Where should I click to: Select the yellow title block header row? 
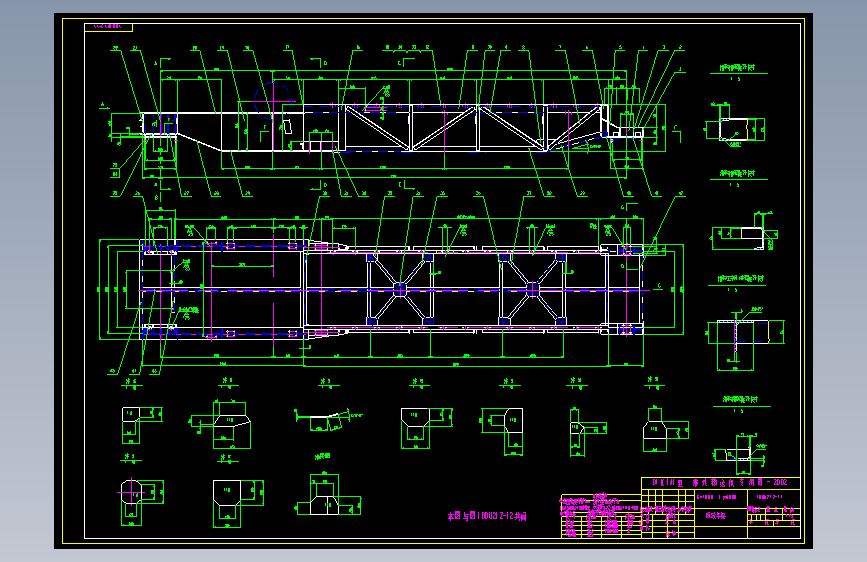coord(720,483)
